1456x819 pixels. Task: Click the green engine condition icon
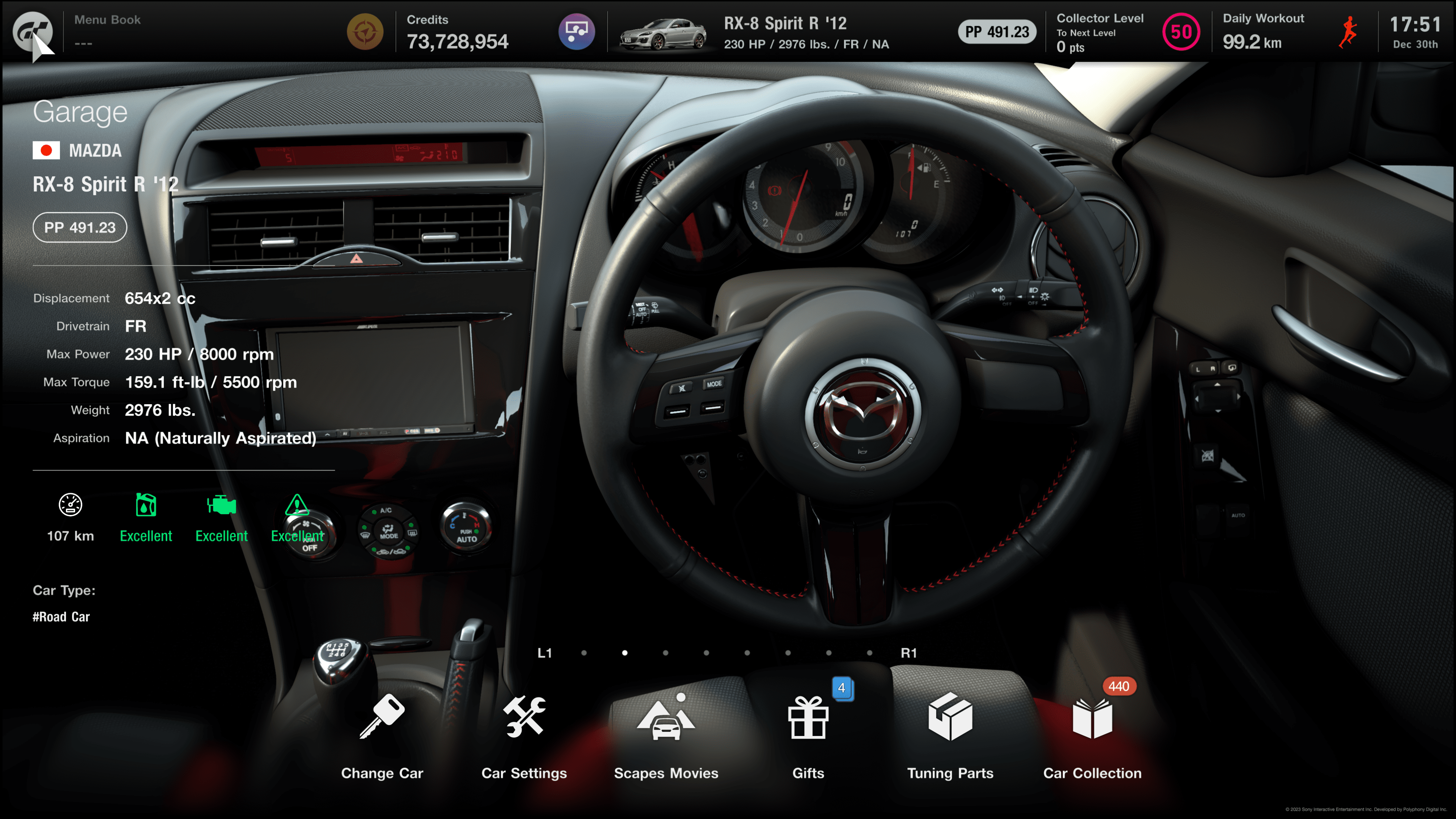tap(221, 505)
